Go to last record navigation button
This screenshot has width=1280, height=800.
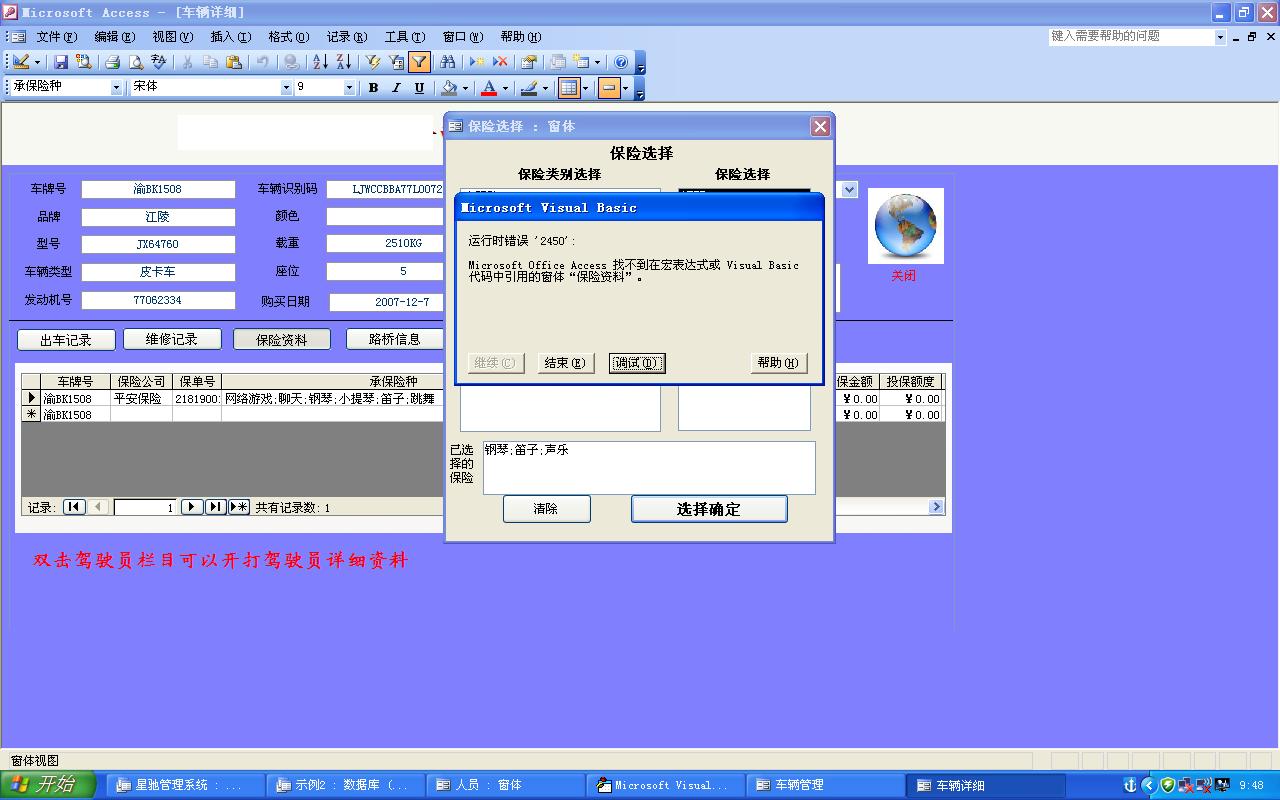tap(215, 507)
